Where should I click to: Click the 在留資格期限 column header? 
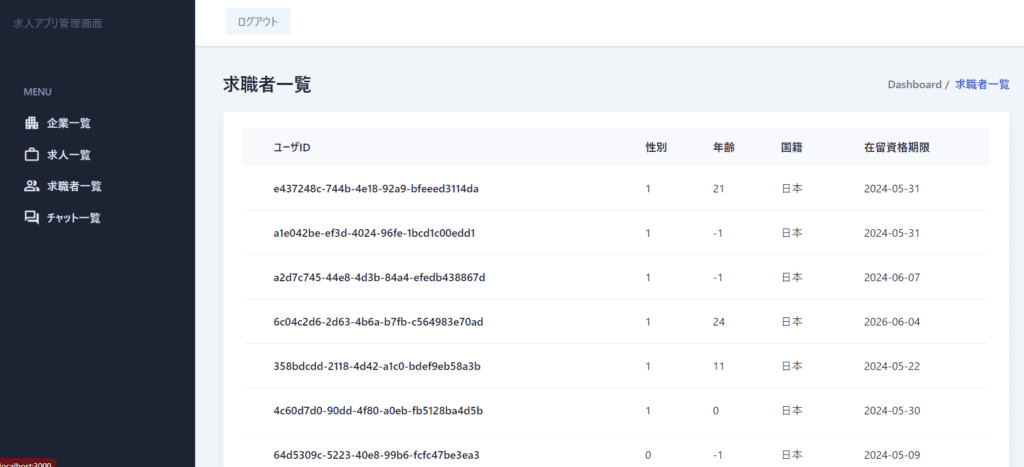(897, 148)
